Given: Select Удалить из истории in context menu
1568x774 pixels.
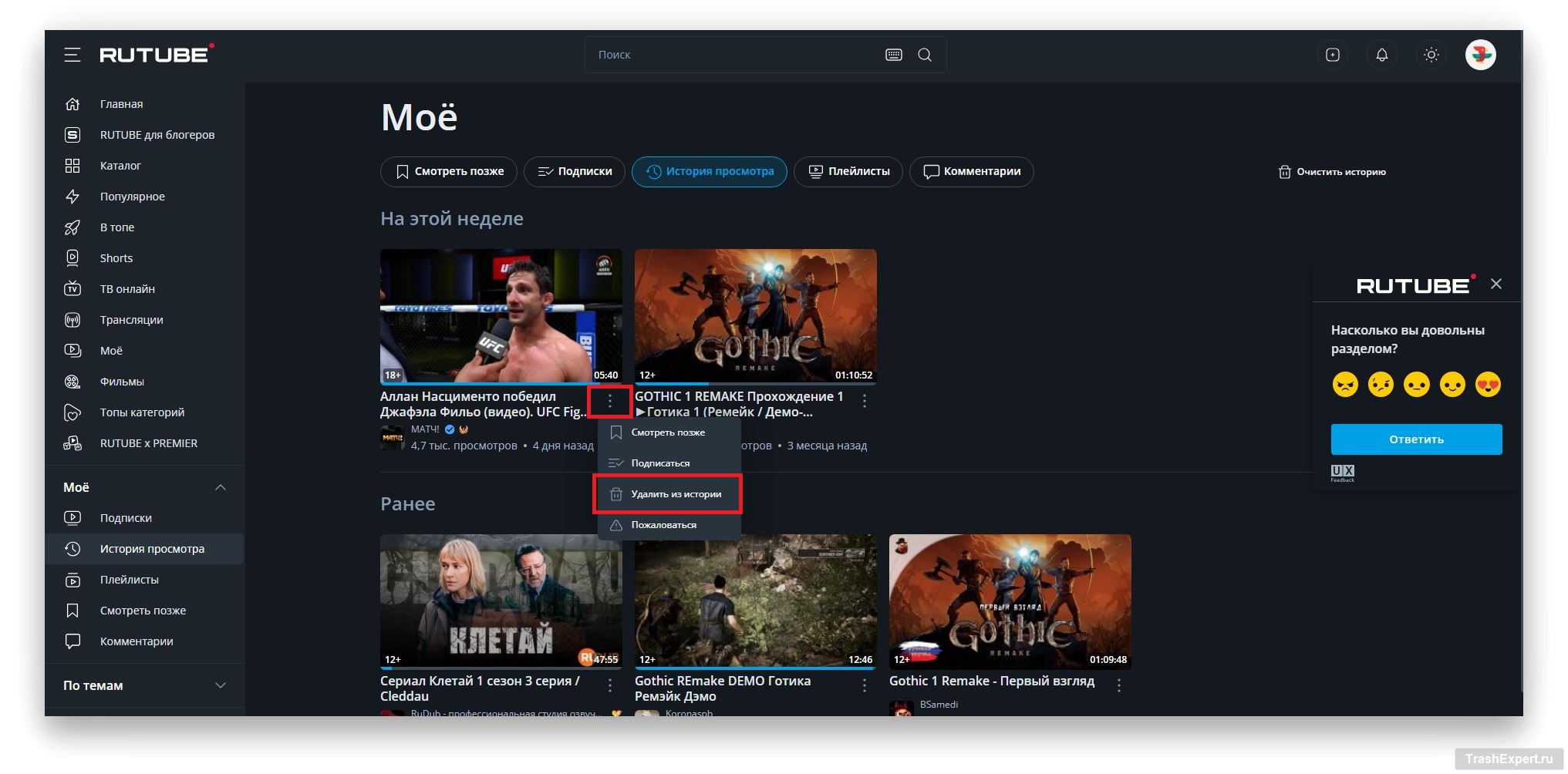Looking at the screenshot, I should pyautogui.click(x=676, y=494).
